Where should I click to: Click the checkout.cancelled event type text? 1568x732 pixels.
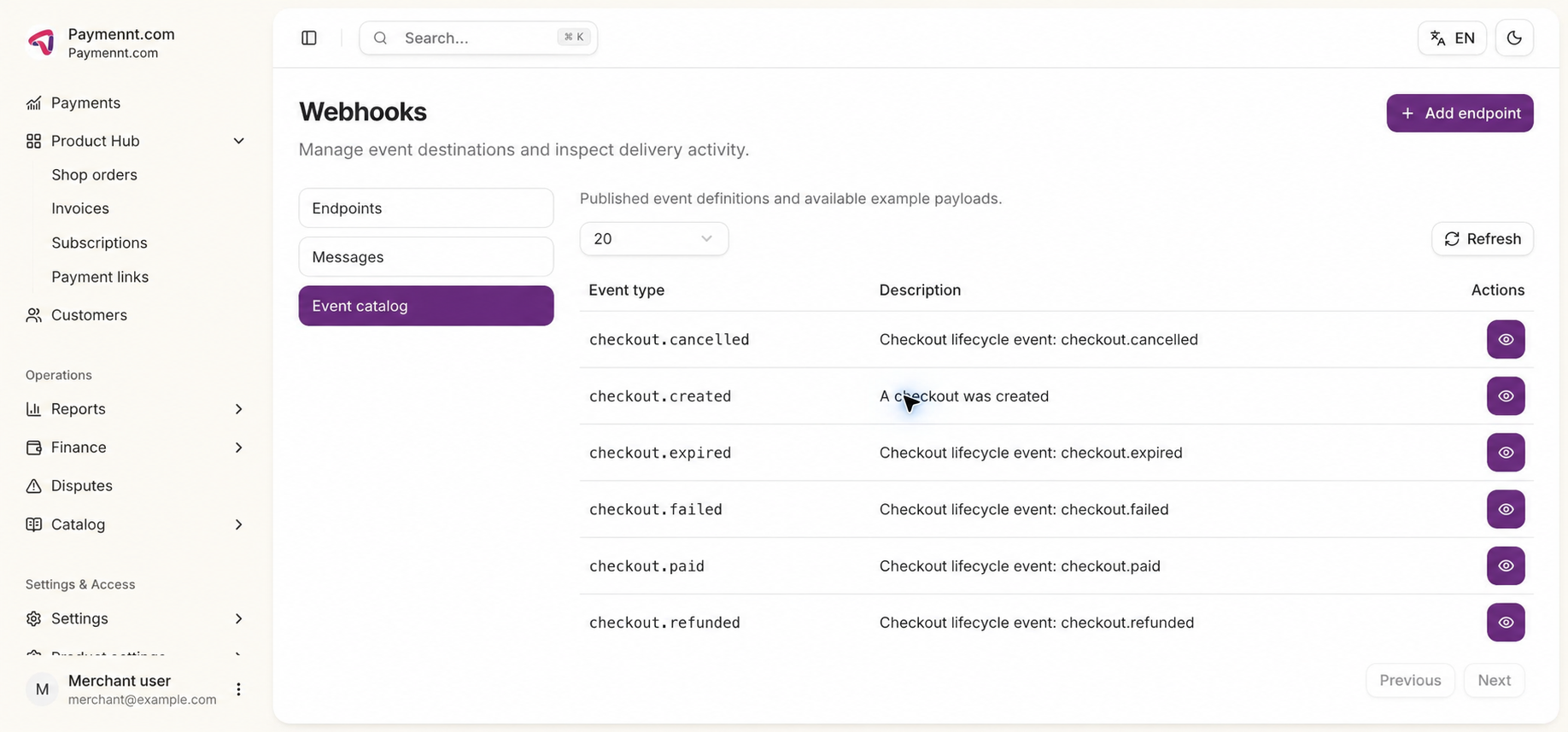(x=669, y=340)
